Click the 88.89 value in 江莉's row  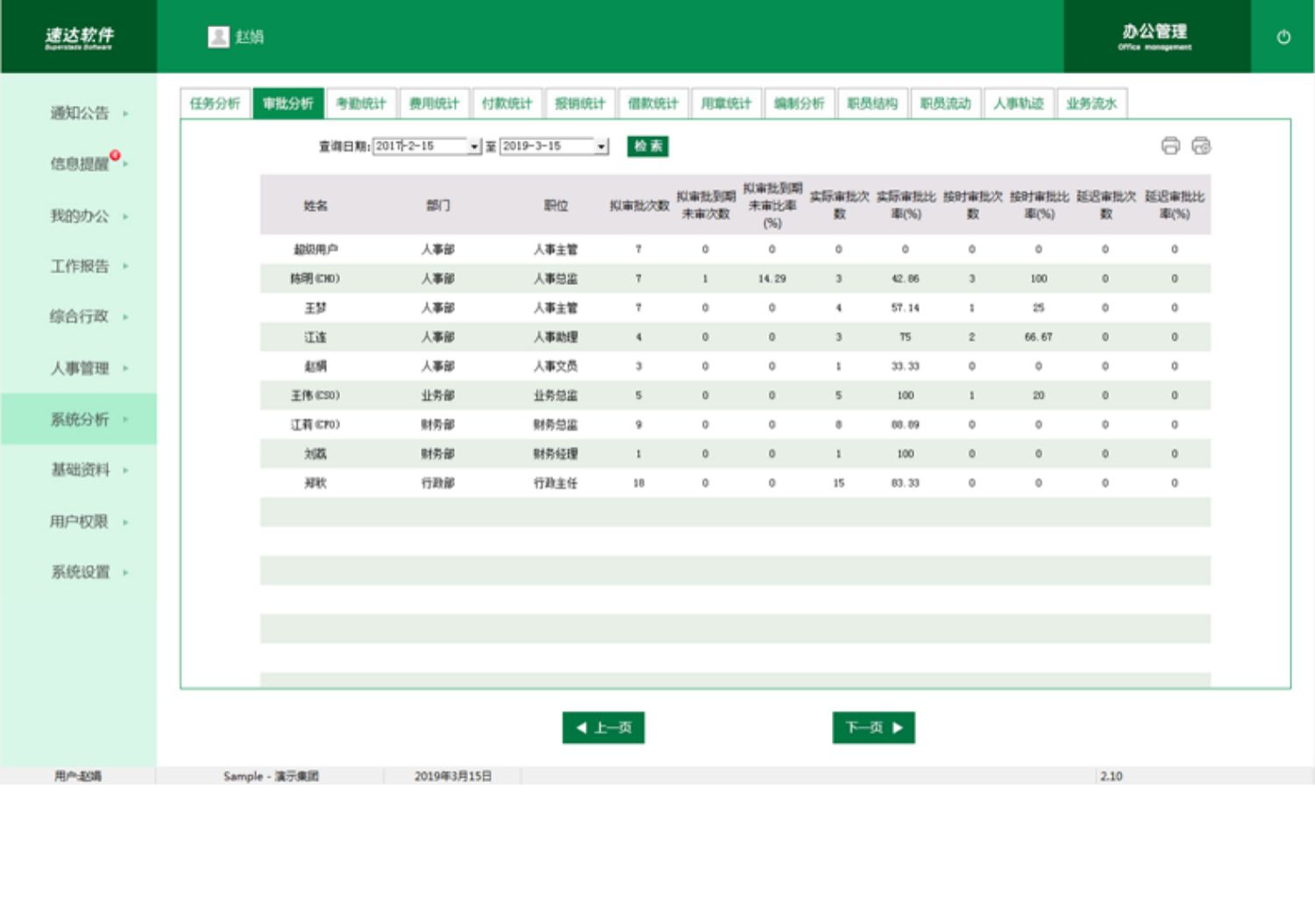906,424
